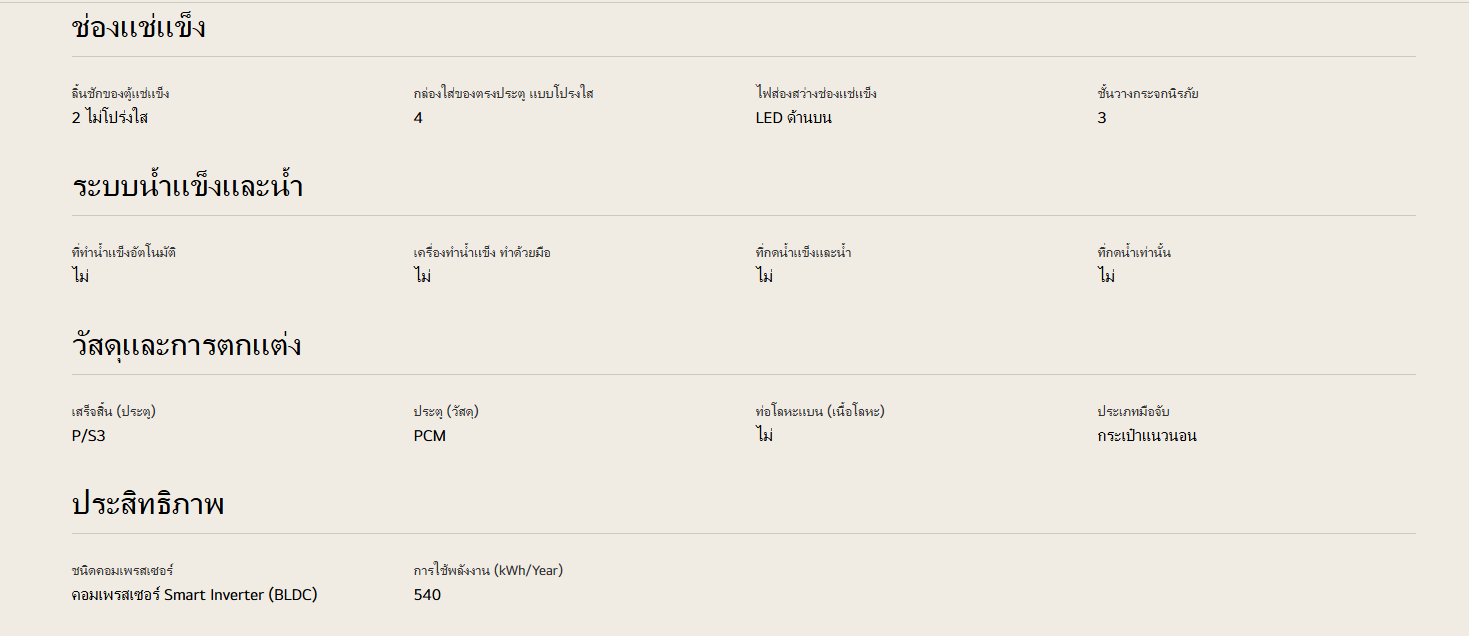This screenshot has width=1469, height=636.
Task: Click the ที่กดน้ำเท่านั้น spec label
Action: point(1133,252)
